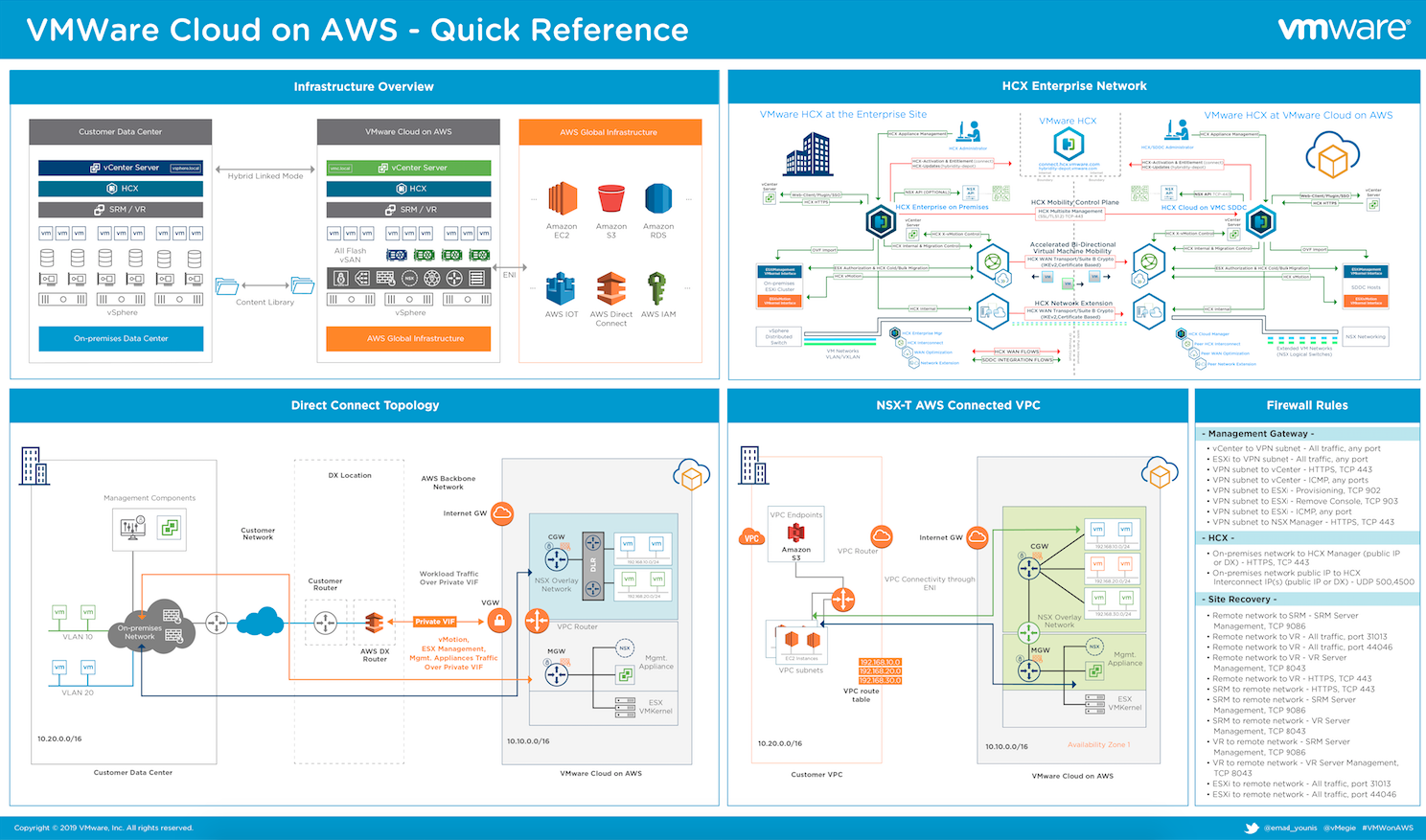Click the orange Private VIF label
The width and height of the screenshot is (1426, 840).
point(435,622)
